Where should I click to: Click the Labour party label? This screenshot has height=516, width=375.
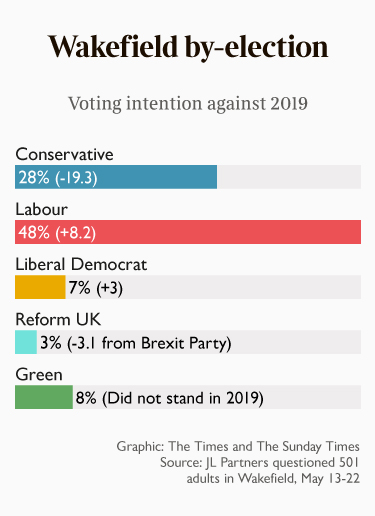(x=42, y=209)
